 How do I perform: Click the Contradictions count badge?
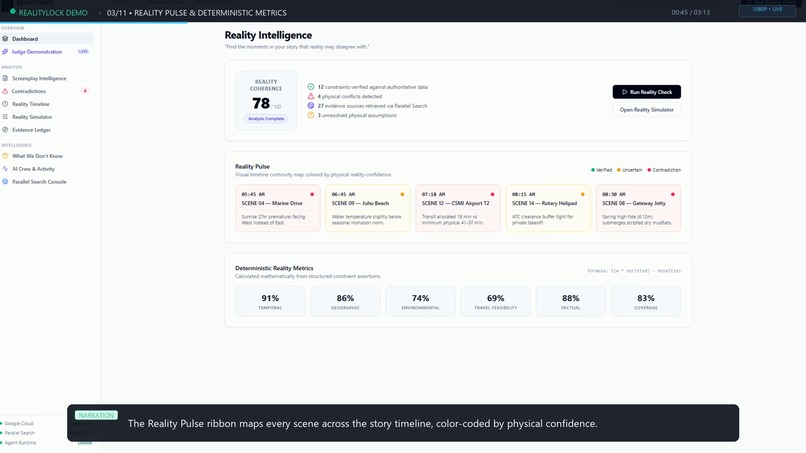[x=85, y=91]
